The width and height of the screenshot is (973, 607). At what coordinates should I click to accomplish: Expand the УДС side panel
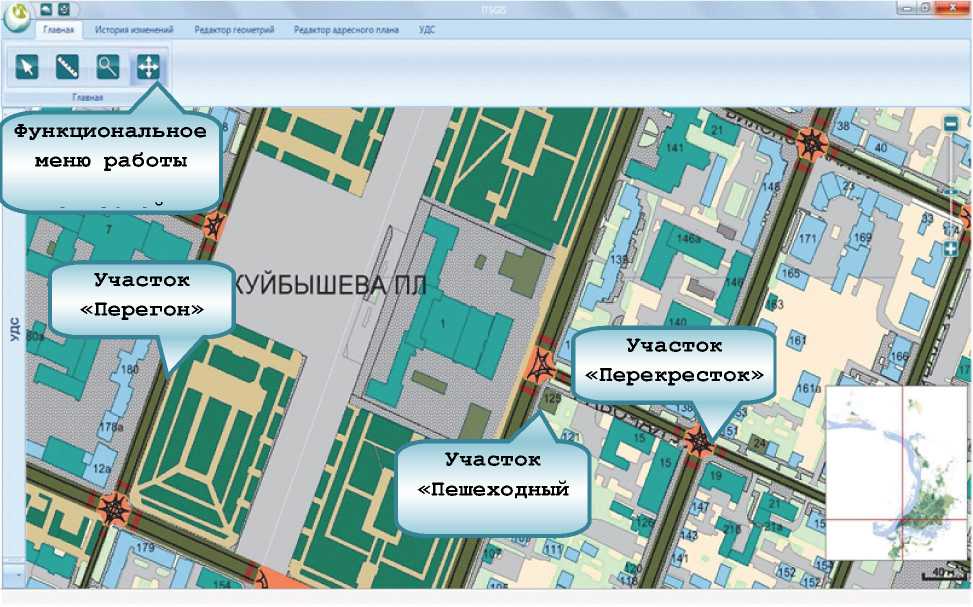pyautogui.click(x=14, y=330)
